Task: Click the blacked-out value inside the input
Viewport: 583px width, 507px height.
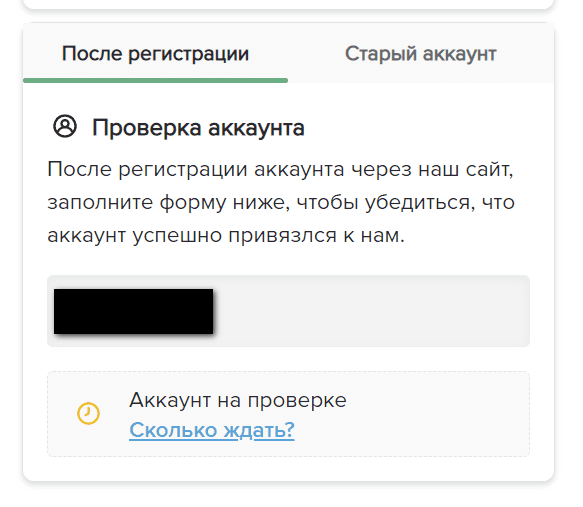Action: pyautogui.click(x=133, y=311)
